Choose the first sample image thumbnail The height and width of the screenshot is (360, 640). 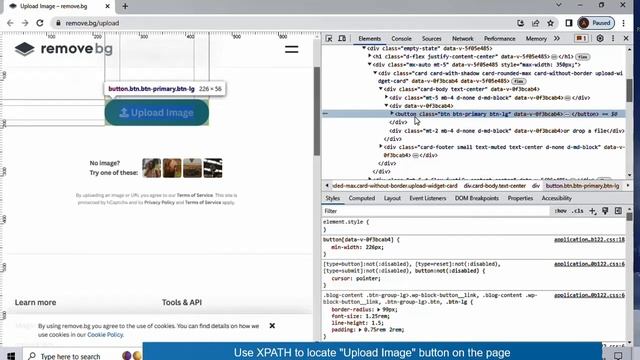[x=151, y=168]
